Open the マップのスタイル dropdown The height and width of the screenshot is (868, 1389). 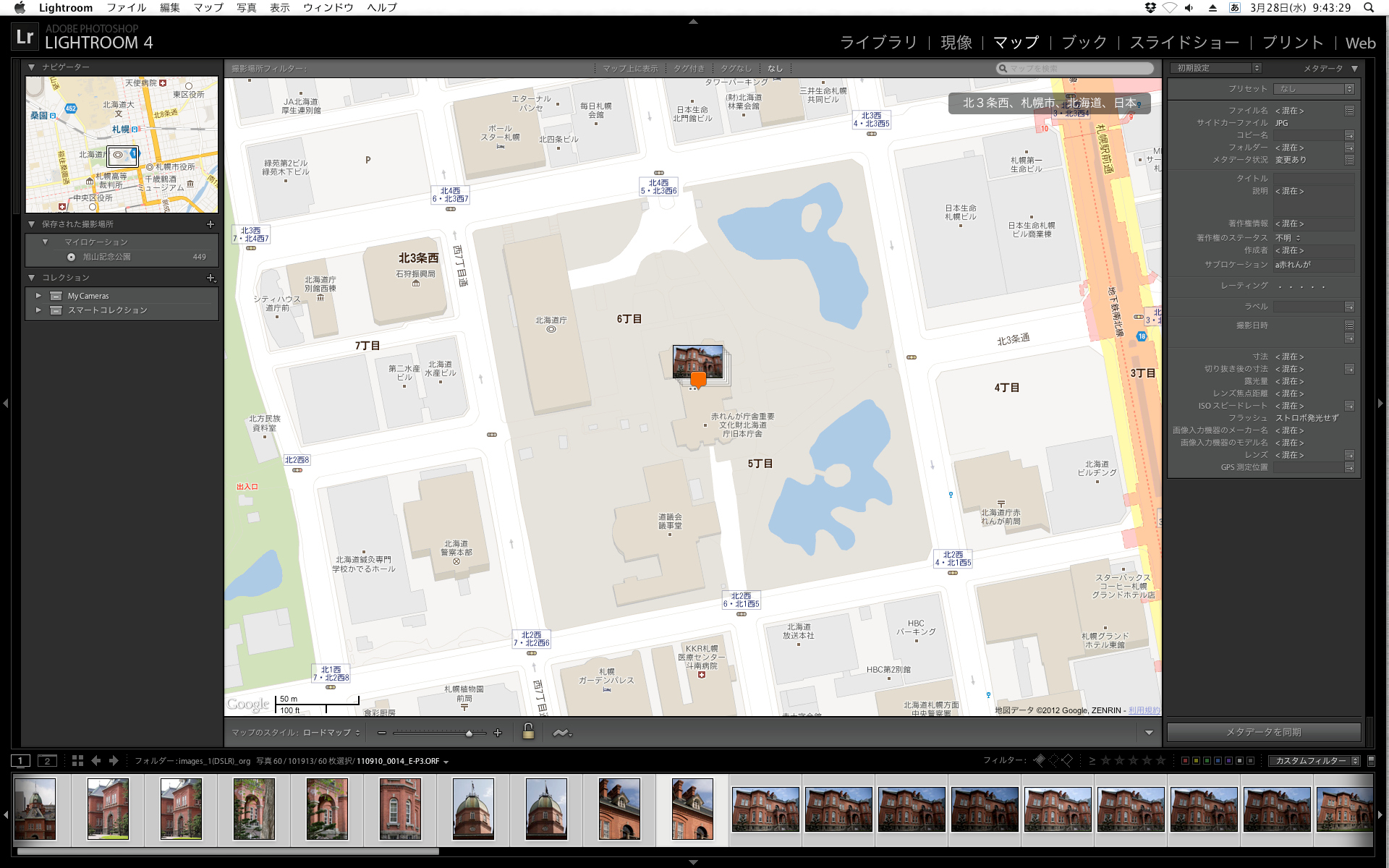(x=331, y=733)
